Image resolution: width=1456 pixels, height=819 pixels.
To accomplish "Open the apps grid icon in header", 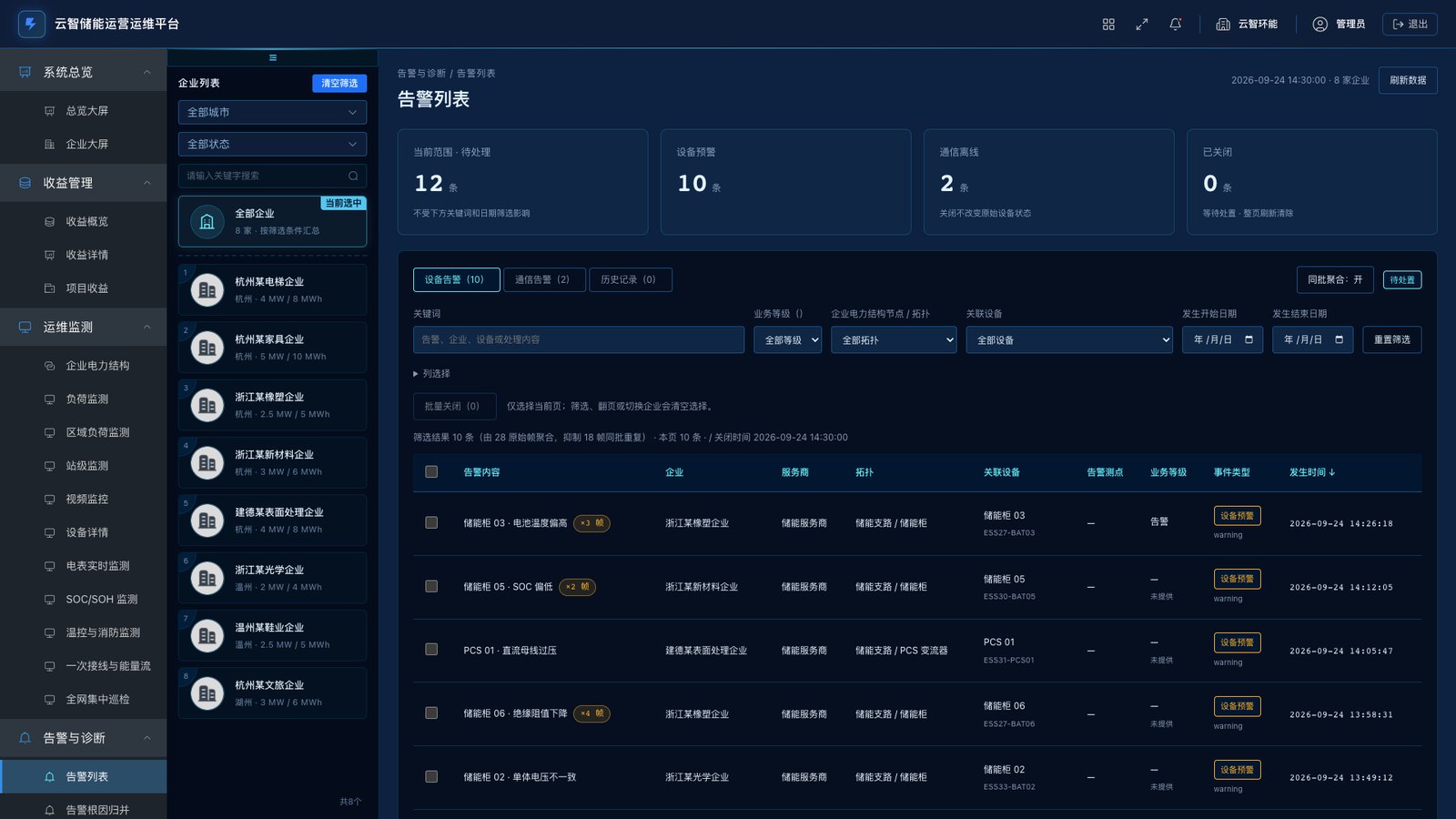I will (x=1108, y=25).
